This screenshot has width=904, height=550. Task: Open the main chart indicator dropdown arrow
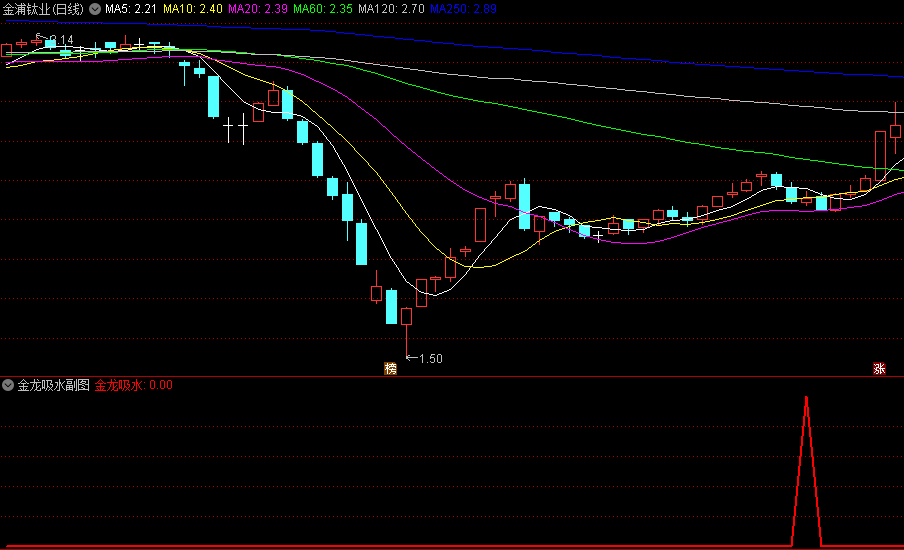pyautogui.click(x=95, y=9)
